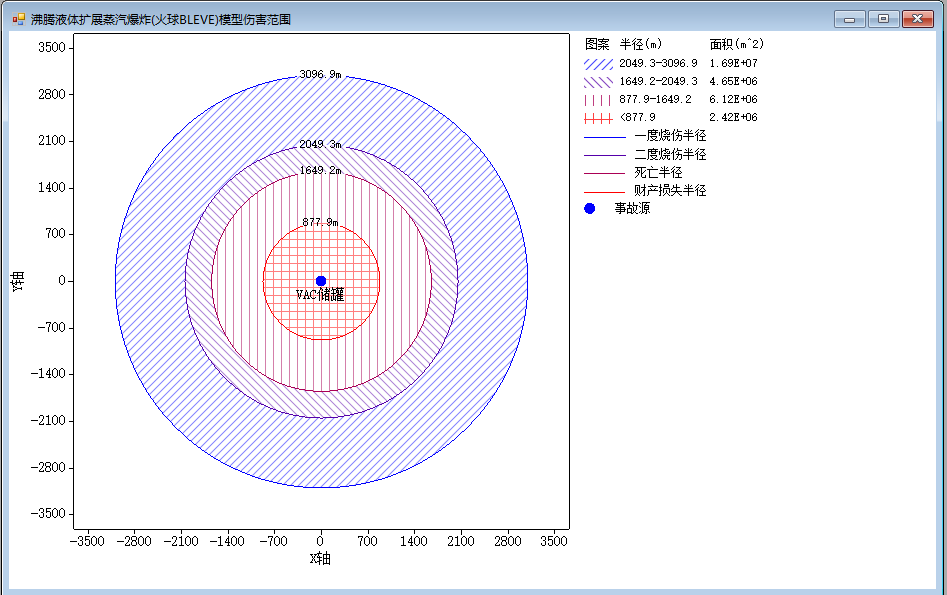Click the blue accident source dot in chart

click(321, 281)
